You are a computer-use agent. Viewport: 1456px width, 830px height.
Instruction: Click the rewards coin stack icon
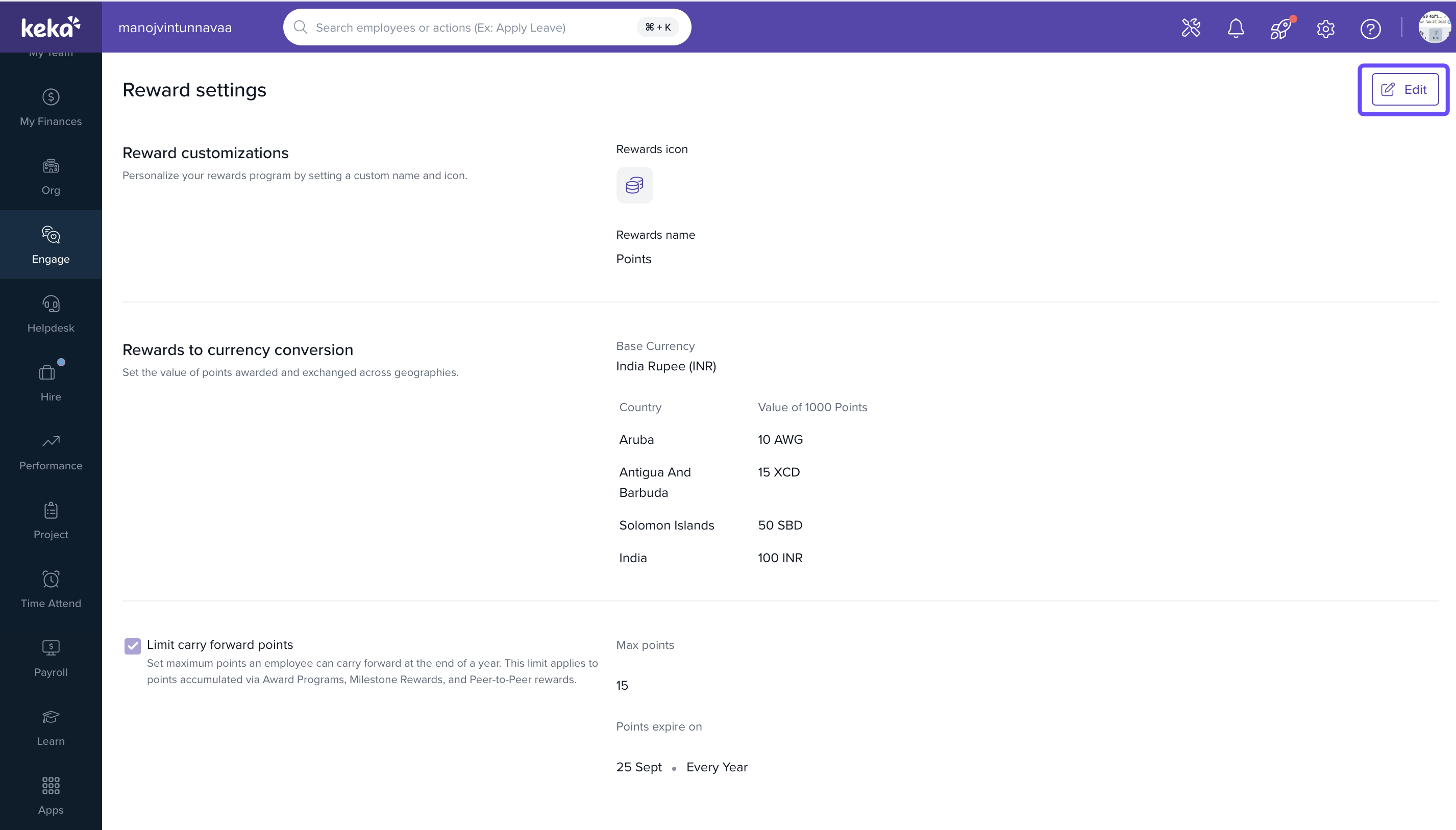click(634, 185)
